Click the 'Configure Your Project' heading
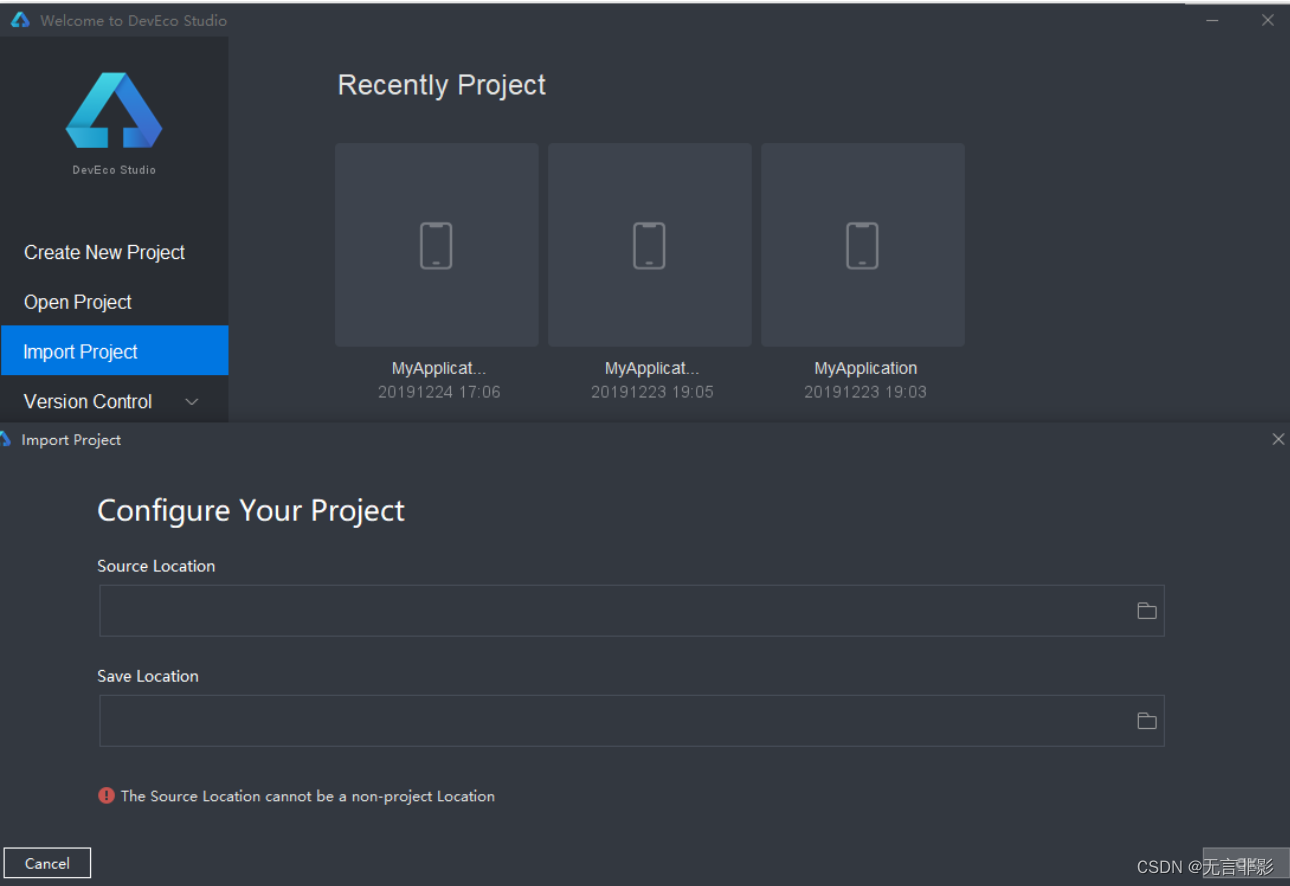The height and width of the screenshot is (886, 1290). pos(251,511)
